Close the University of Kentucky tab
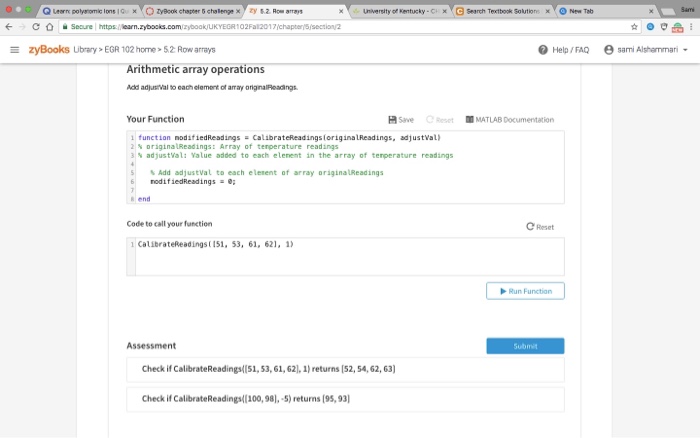700x438 pixels. pos(445,11)
